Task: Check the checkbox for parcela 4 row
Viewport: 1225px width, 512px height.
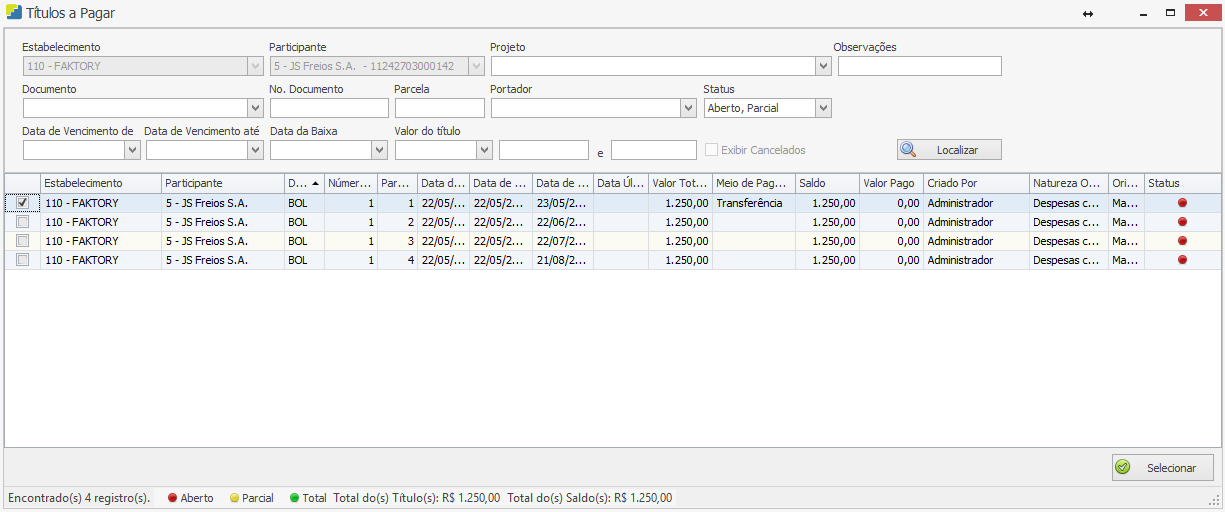Action: pyautogui.click(x=22, y=260)
